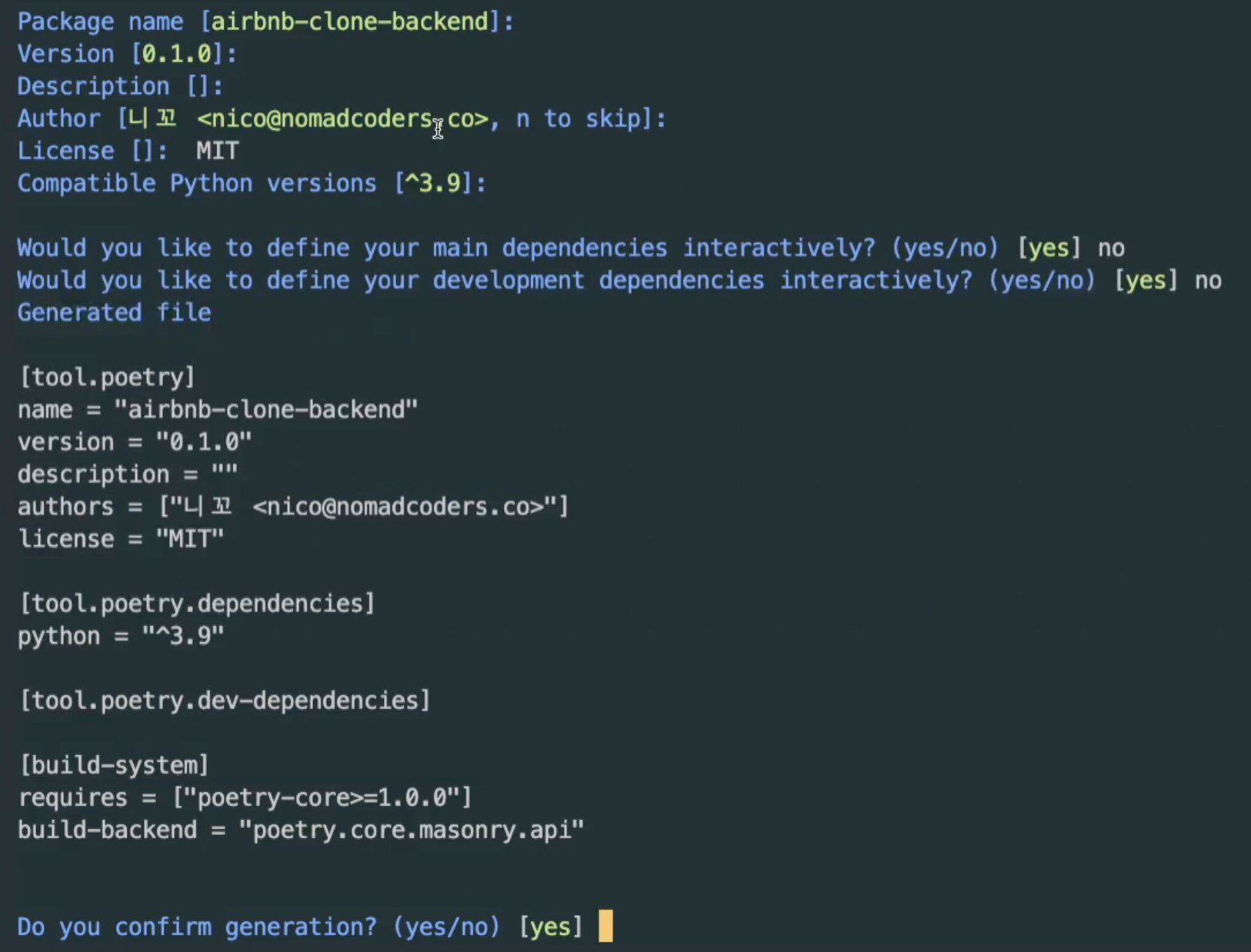Click the authors = [...] line
The width and height of the screenshot is (1251, 952).
point(293,506)
